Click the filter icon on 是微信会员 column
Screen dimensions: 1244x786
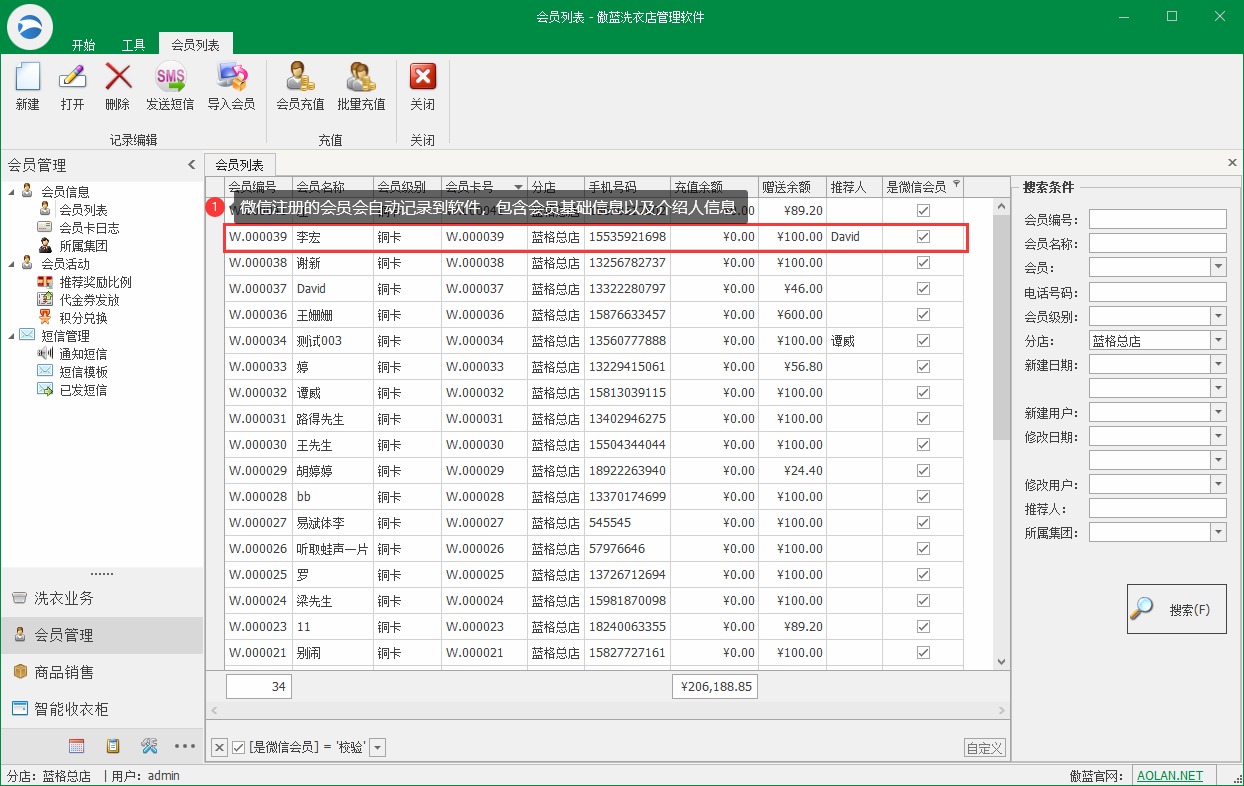(956, 184)
